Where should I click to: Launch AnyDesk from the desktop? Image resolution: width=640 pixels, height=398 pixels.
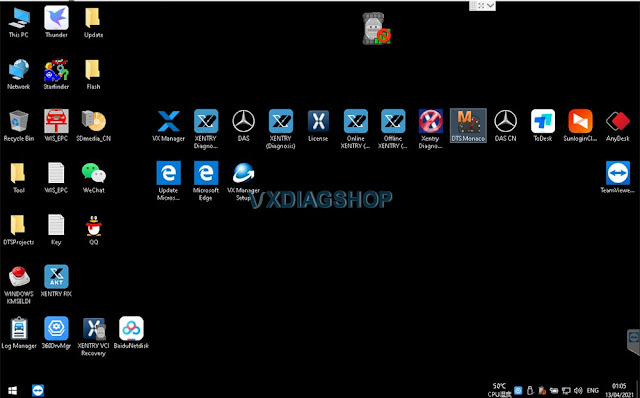618,126
